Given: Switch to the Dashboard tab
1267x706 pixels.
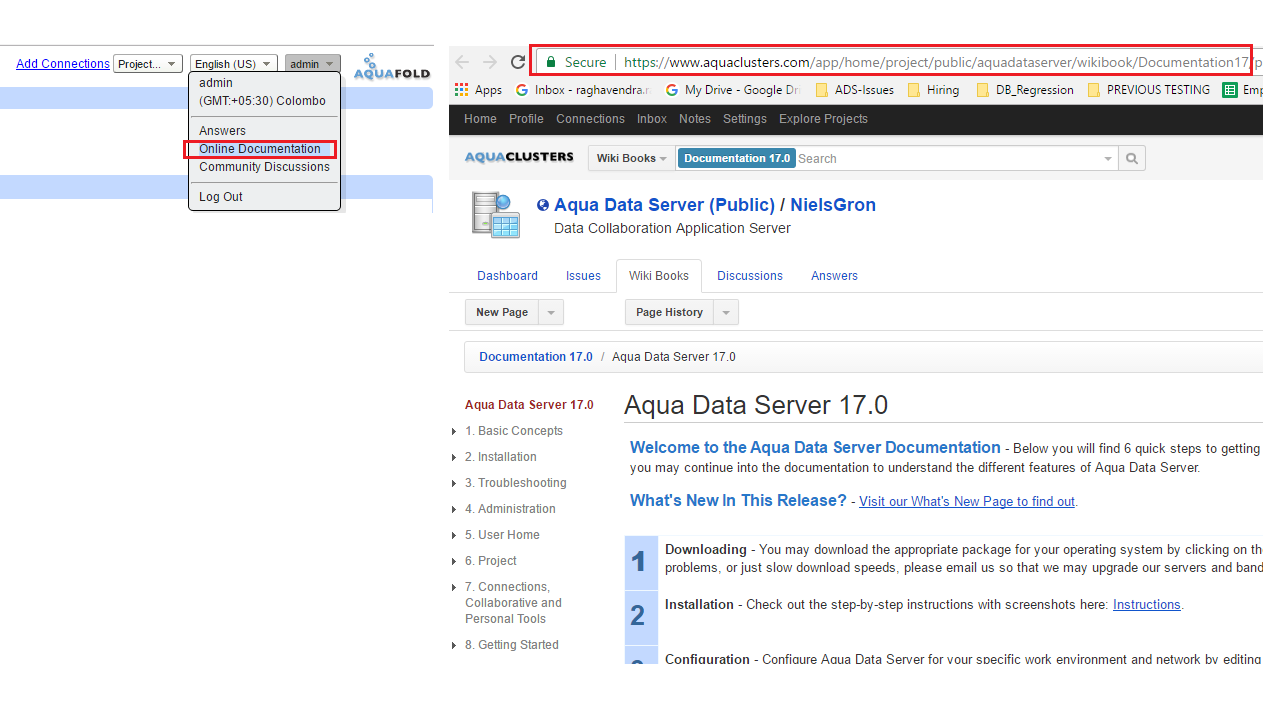Looking at the screenshot, I should 507,276.
